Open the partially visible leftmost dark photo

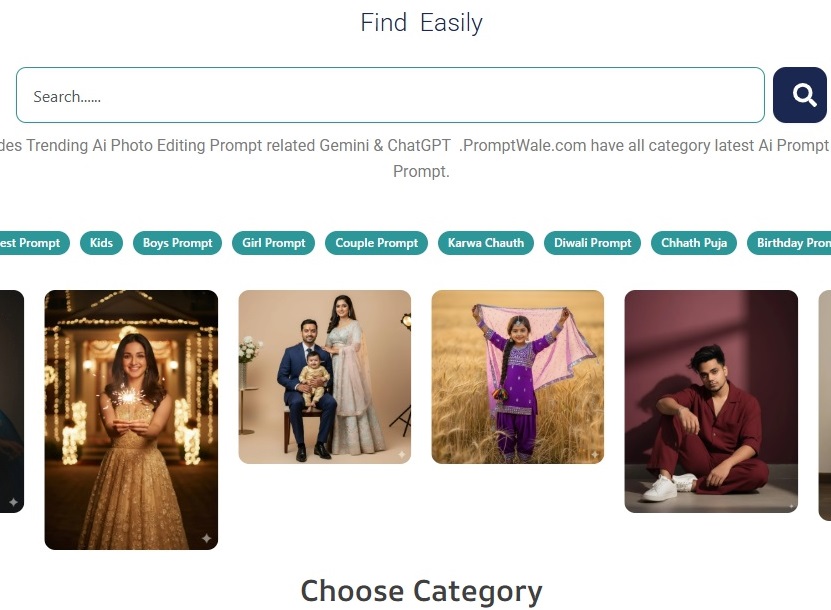(10, 400)
